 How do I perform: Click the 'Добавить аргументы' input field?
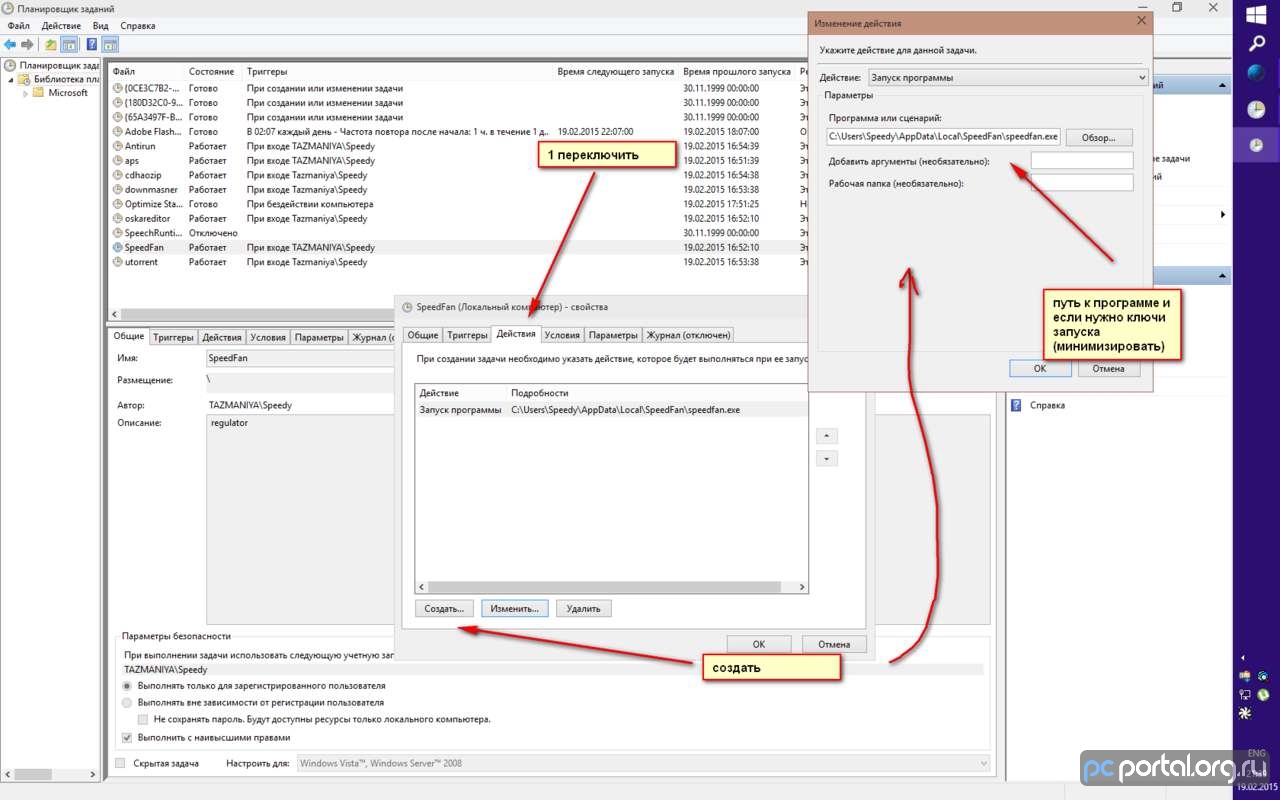point(1081,161)
